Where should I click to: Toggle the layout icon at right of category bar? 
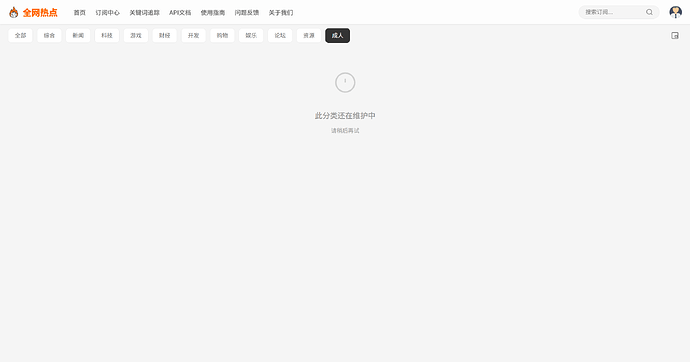point(675,36)
